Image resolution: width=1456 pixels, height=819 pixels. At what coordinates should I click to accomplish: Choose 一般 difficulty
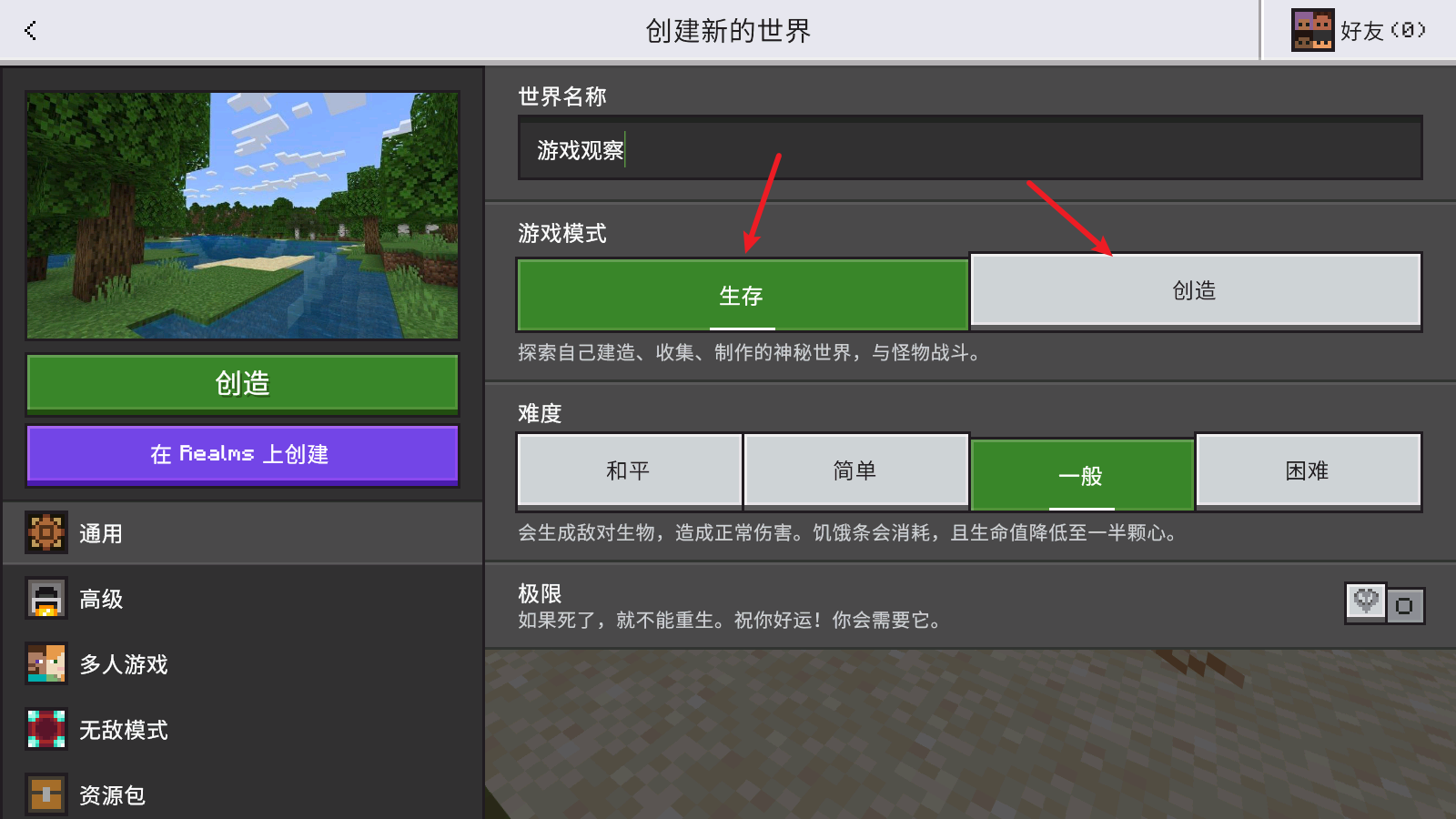click(x=1081, y=475)
